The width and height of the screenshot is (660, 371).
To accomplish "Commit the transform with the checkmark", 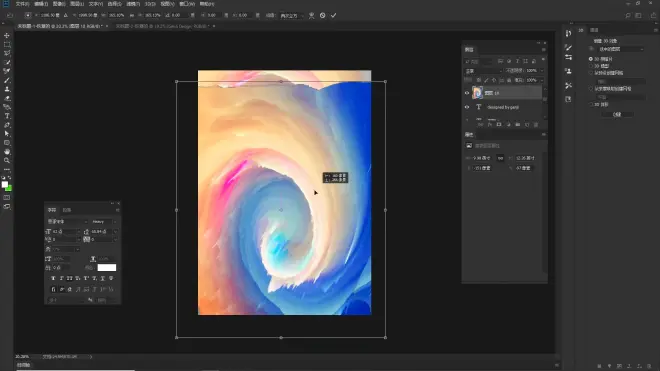I will coord(333,15).
